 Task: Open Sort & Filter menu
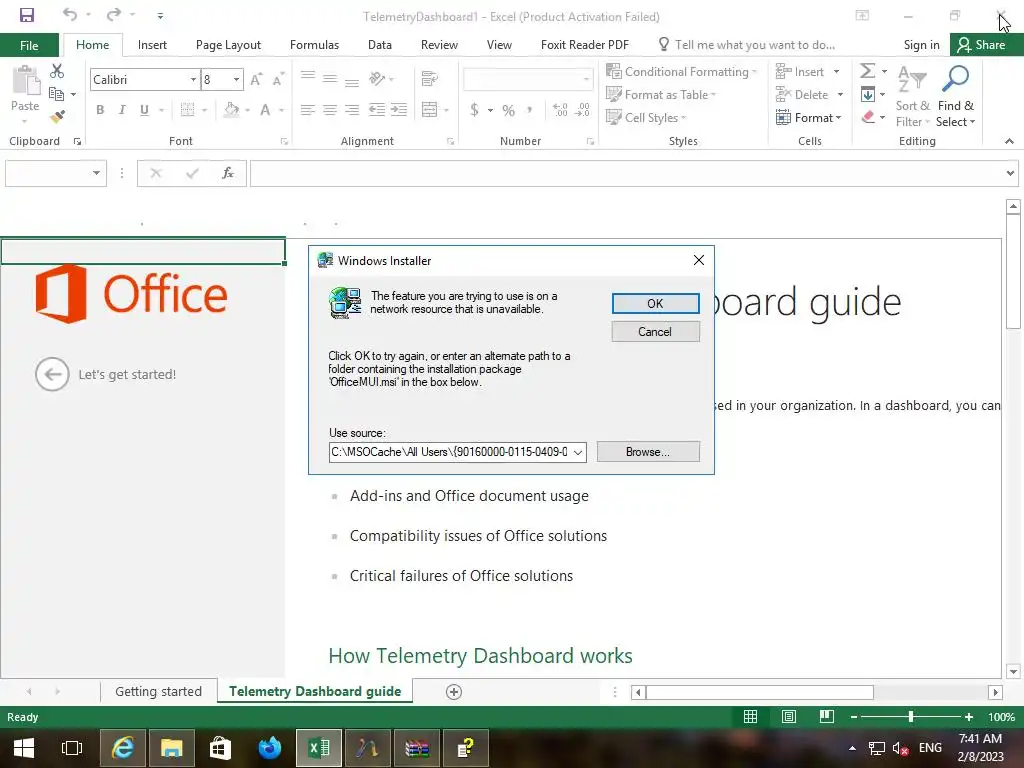coord(912,97)
